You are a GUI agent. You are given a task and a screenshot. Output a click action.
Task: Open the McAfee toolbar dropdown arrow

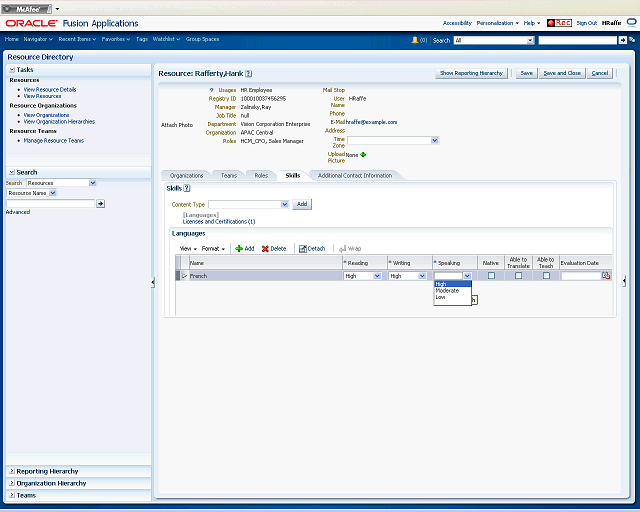[58, 9]
